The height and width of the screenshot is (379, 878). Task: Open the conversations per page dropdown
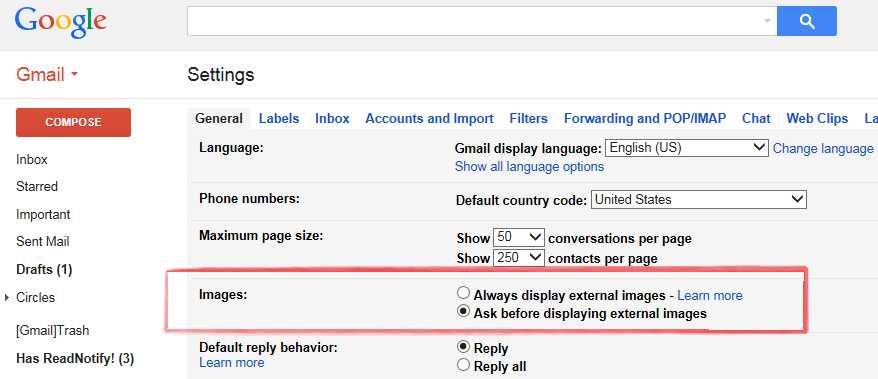point(518,237)
